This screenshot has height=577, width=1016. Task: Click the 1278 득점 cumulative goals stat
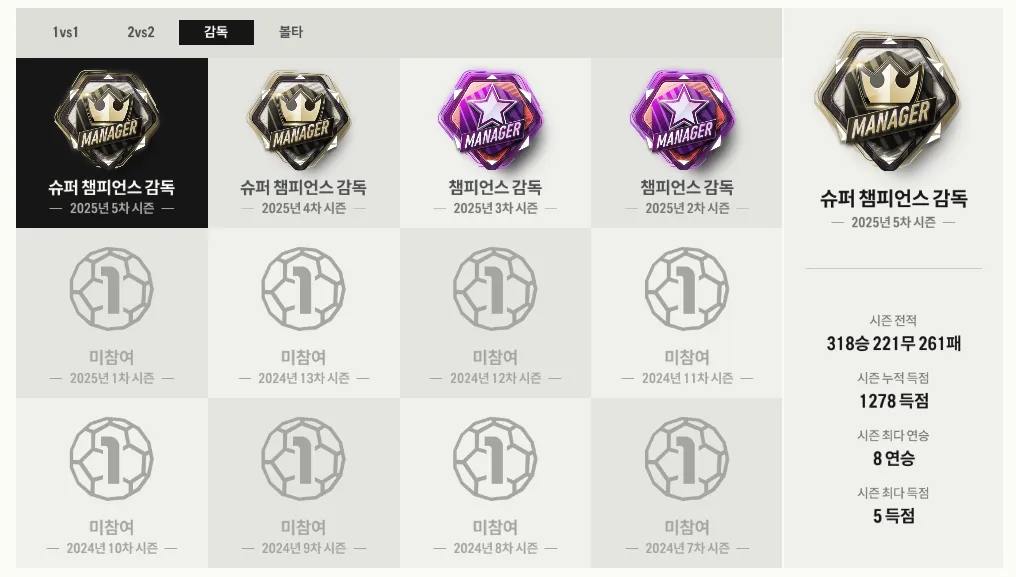(894, 401)
